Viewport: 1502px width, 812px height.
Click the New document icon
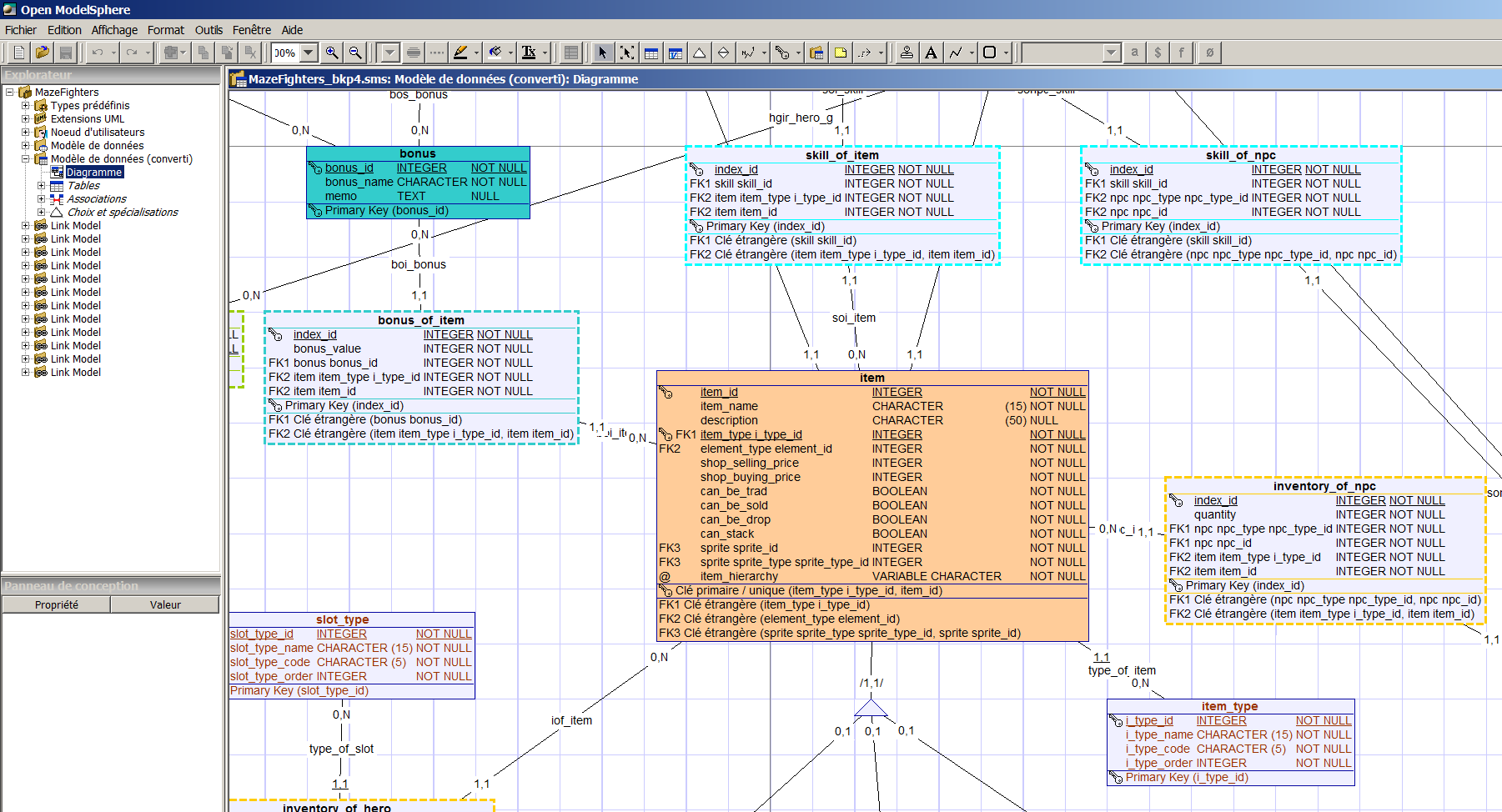pyautogui.click(x=18, y=53)
